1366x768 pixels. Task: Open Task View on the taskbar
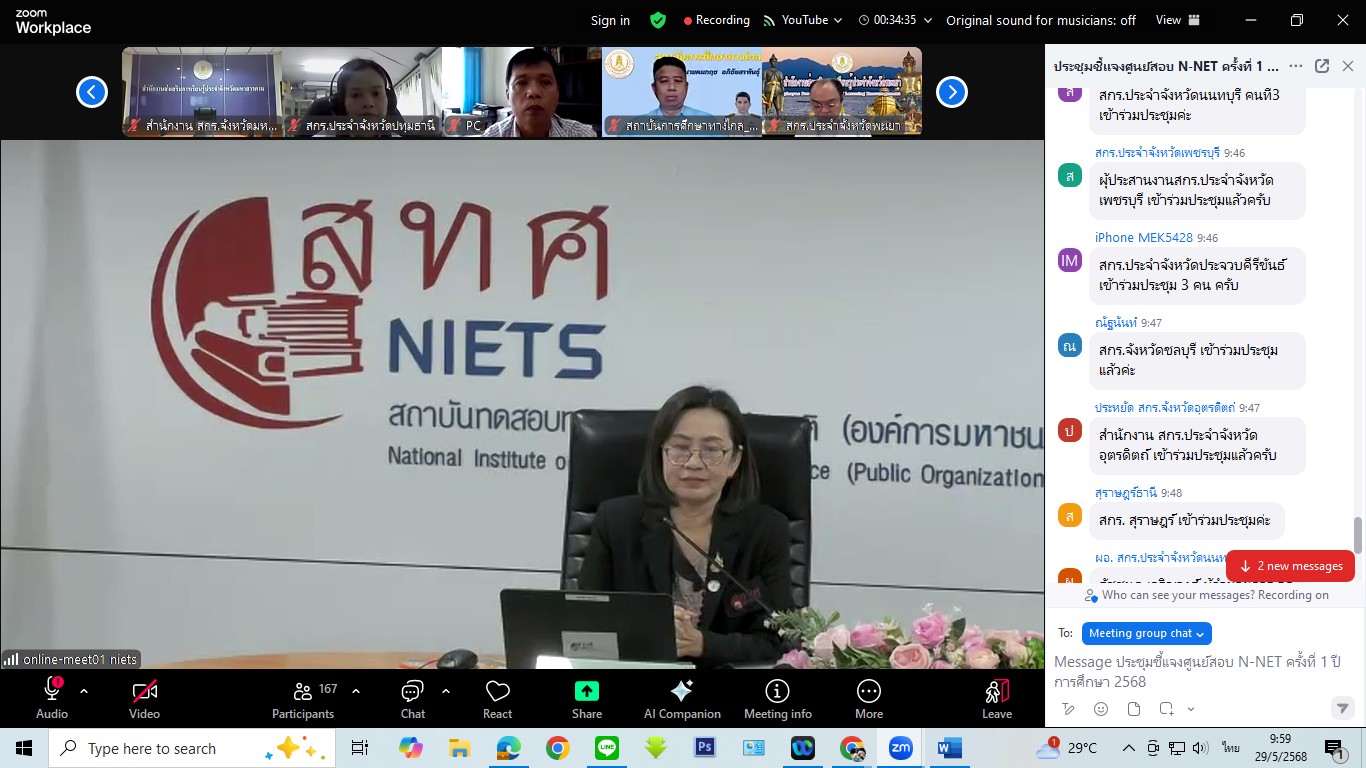(360, 748)
